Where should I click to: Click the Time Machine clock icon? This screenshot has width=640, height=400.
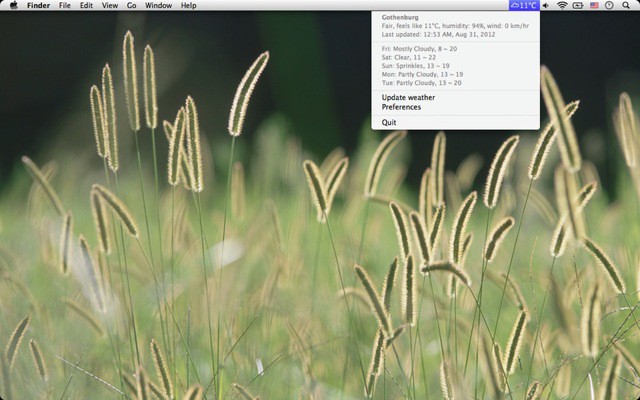609,5
